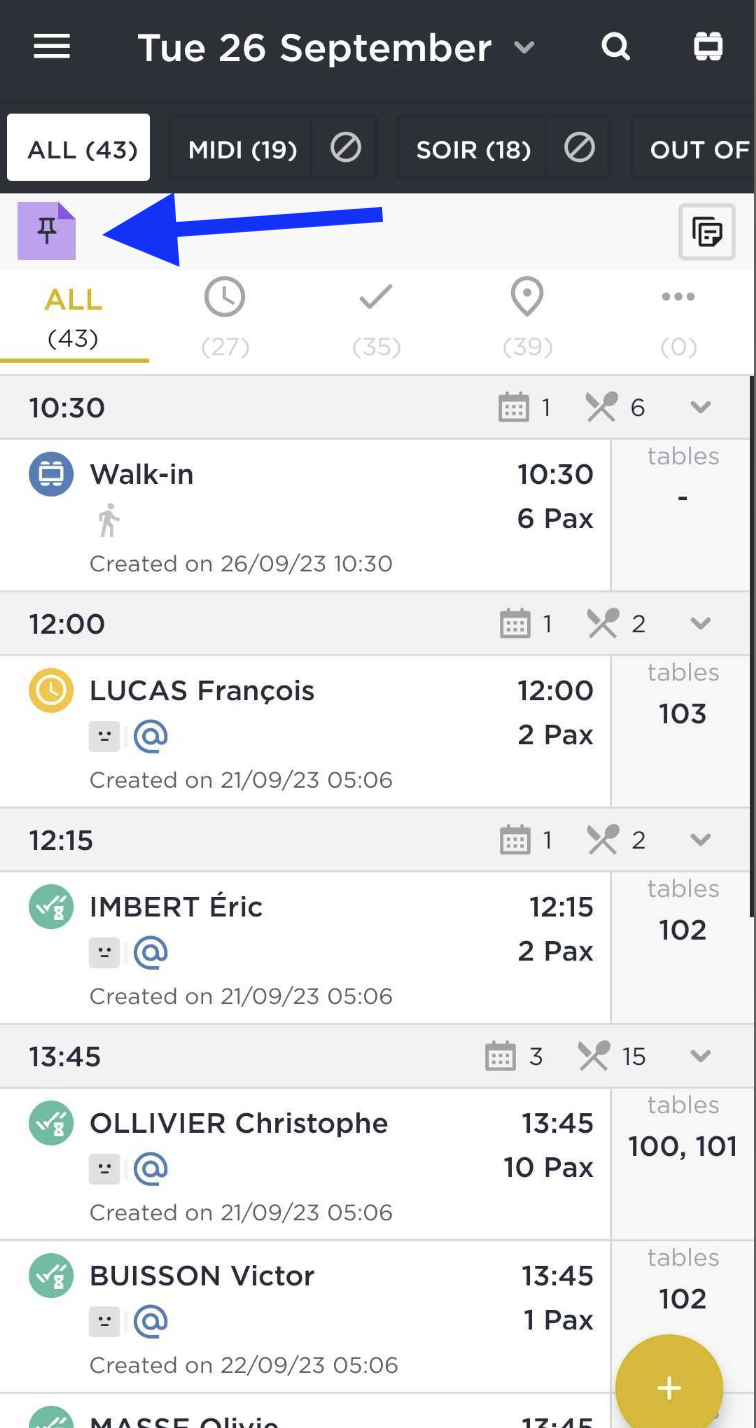The width and height of the screenshot is (756, 1428).
Task: Tap the search magnifier icon
Action: click(x=616, y=47)
